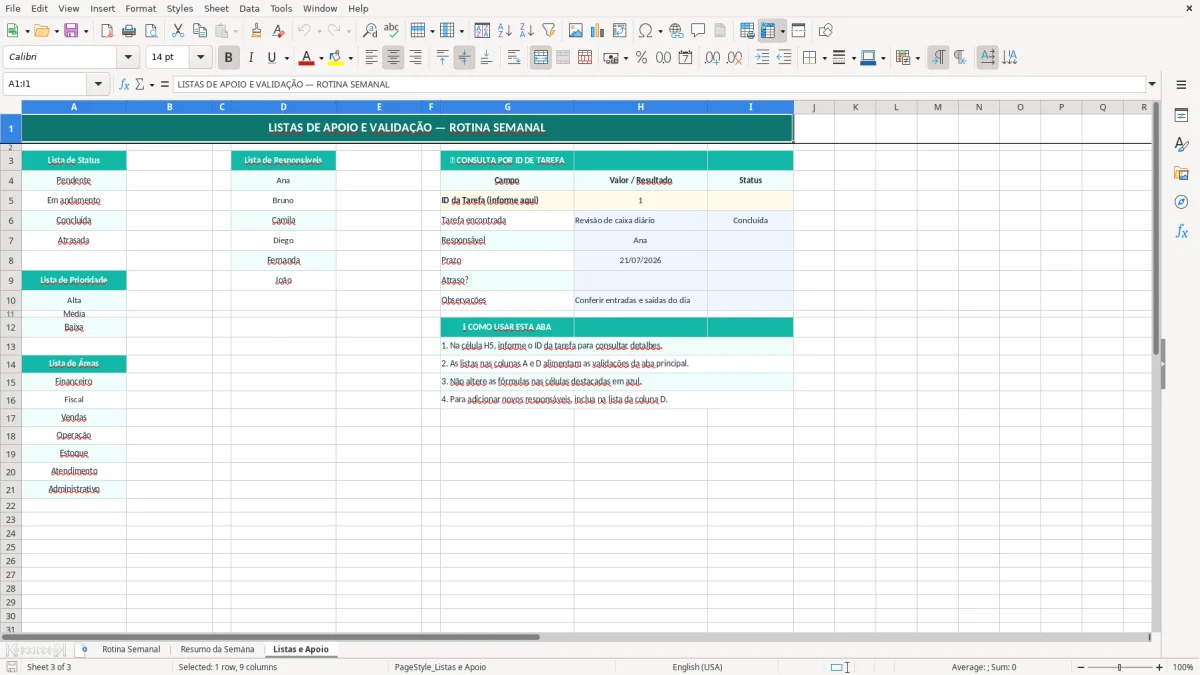Expand the font color dropdown arrow
Viewport: 1200px width, 675px height.
(321, 58)
